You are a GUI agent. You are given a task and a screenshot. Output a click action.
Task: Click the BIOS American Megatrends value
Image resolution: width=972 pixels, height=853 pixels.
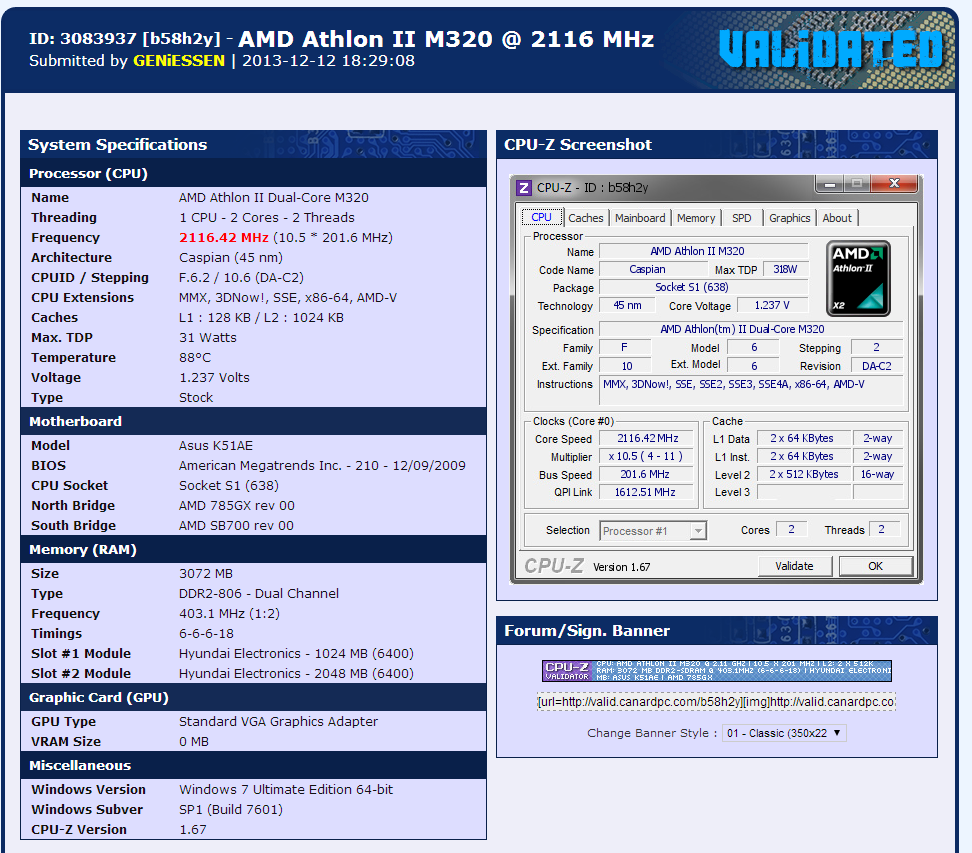322,466
